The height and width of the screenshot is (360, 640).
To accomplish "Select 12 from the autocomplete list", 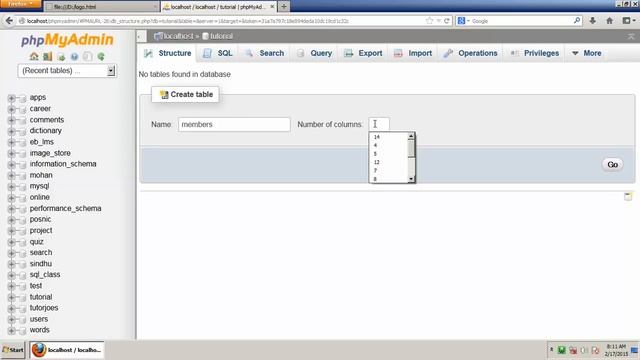I will tap(388, 162).
